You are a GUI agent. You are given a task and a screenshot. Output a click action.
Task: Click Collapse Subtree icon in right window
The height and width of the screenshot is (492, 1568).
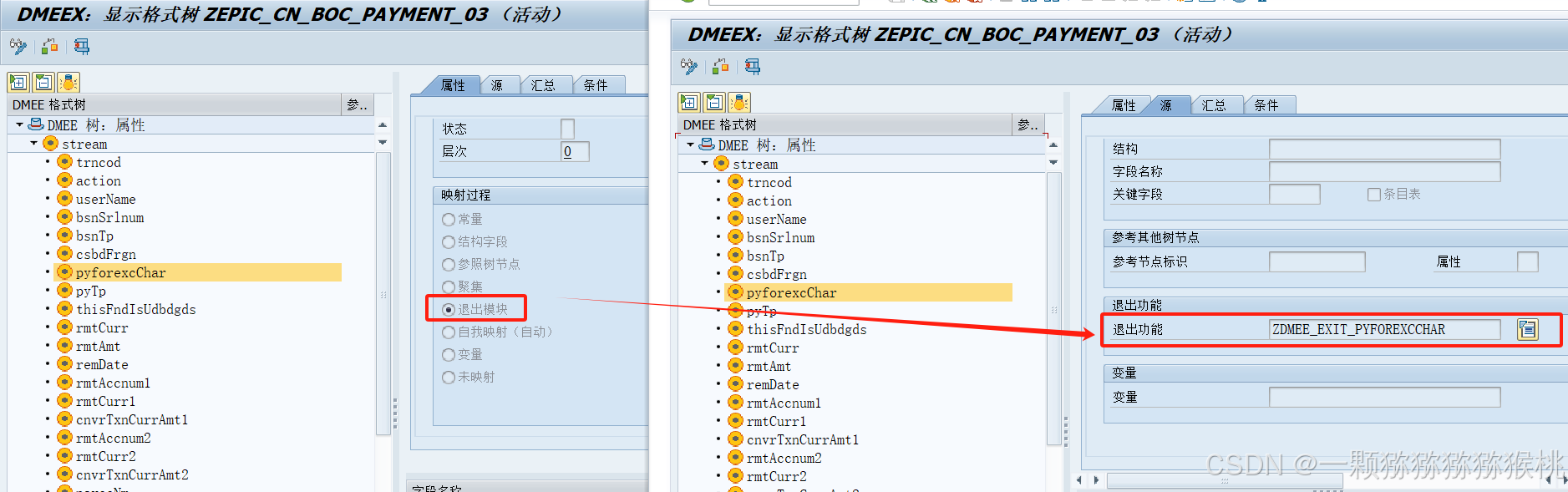[x=714, y=102]
